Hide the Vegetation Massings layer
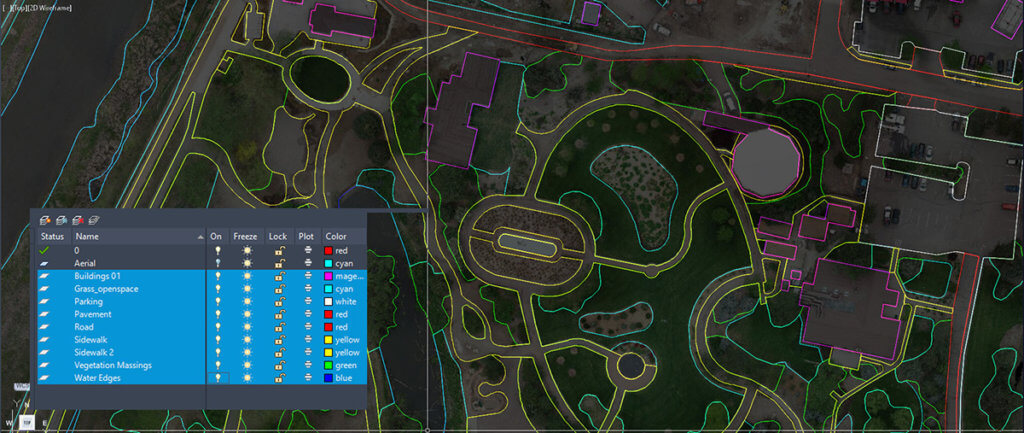The image size is (1024, 433). pyautogui.click(x=218, y=365)
